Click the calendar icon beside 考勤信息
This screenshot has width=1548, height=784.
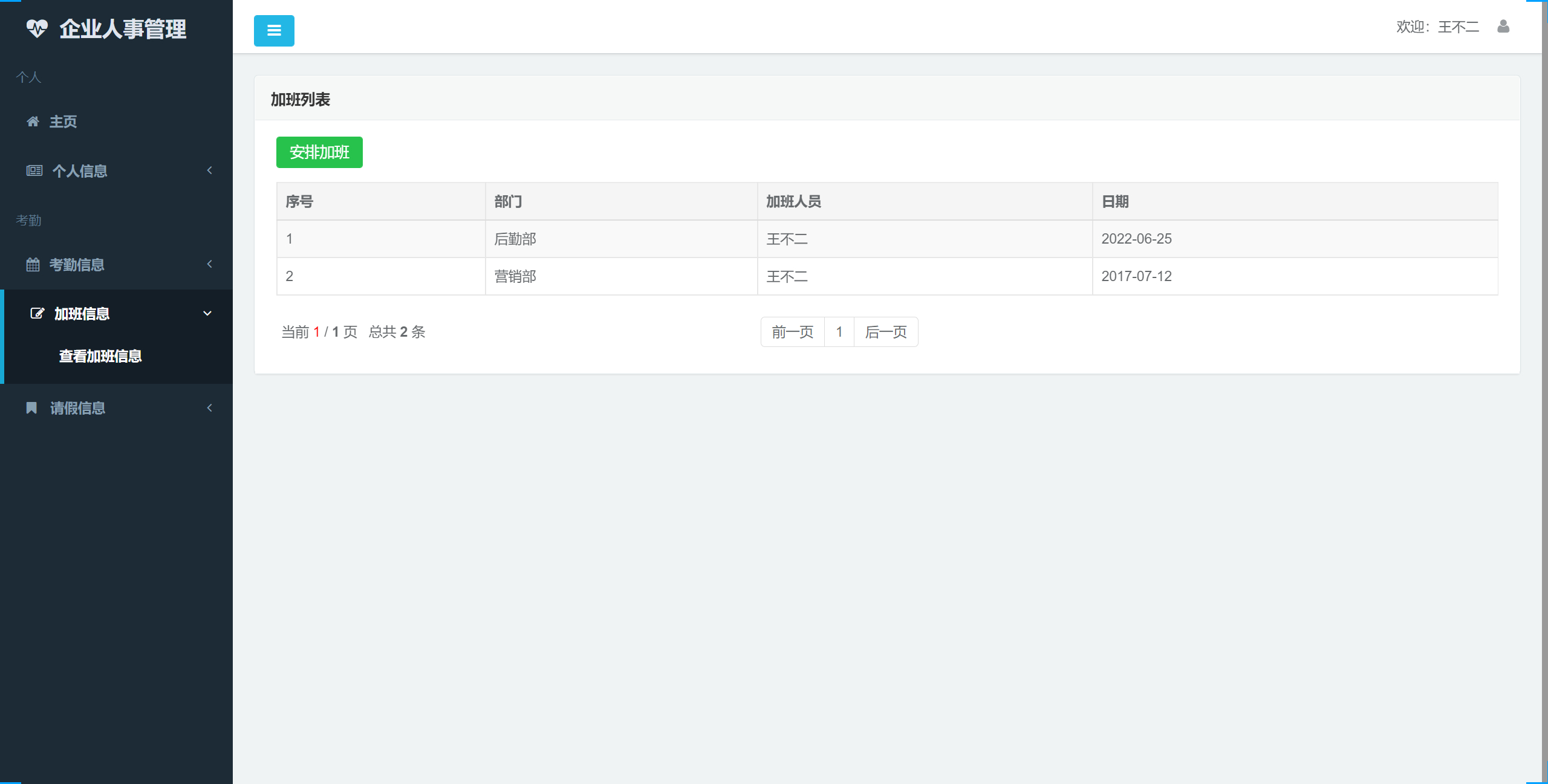pyautogui.click(x=33, y=264)
